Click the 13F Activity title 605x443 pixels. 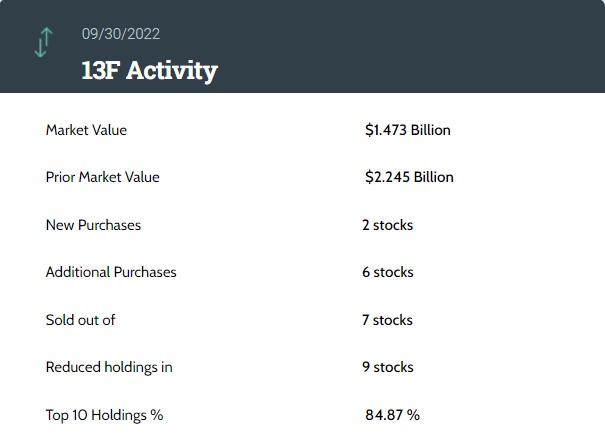pos(149,70)
